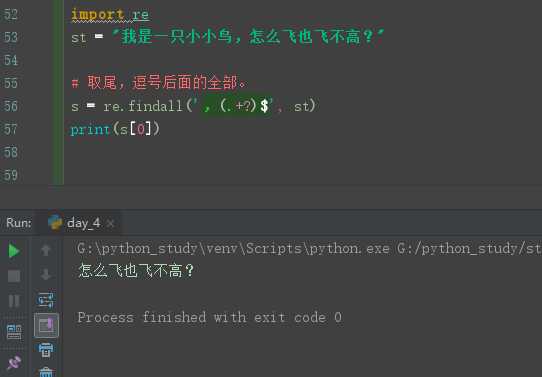
Task: Toggle the soft-wrap console icon
Action: point(46,300)
